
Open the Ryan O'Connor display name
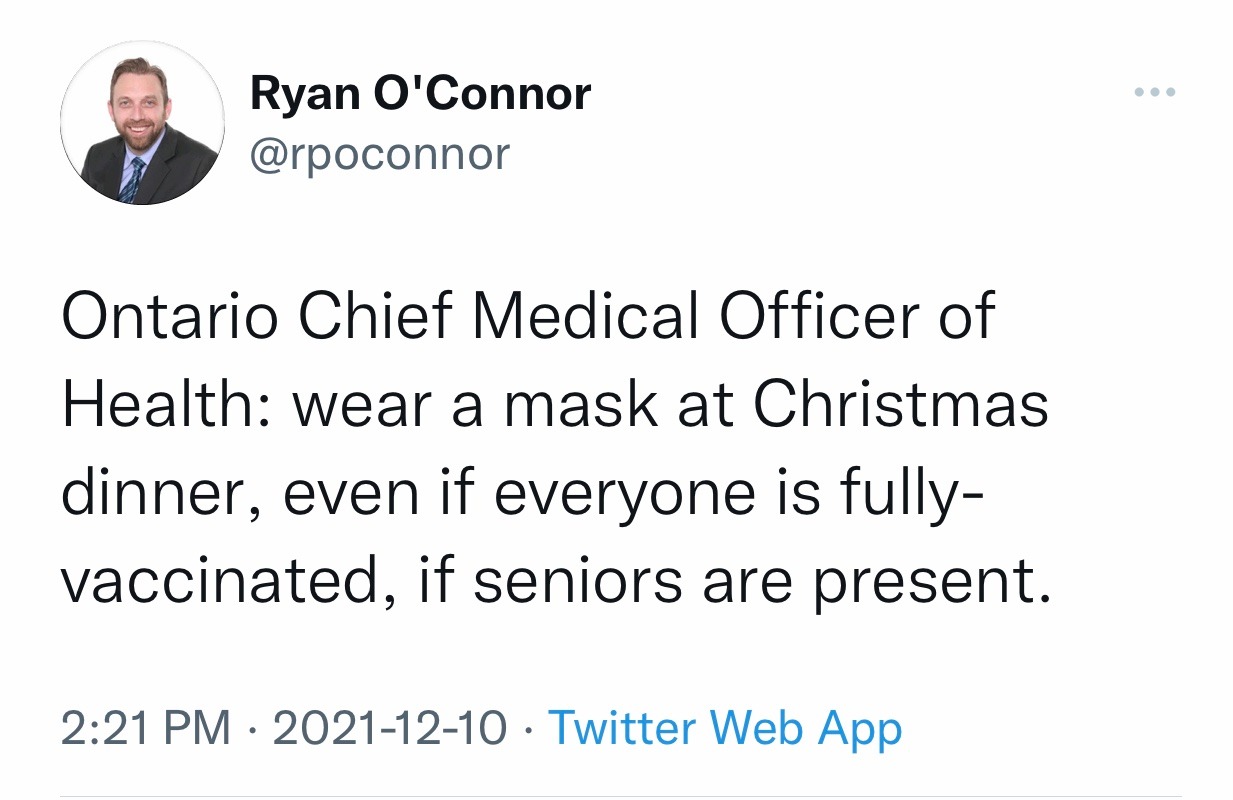(x=420, y=94)
